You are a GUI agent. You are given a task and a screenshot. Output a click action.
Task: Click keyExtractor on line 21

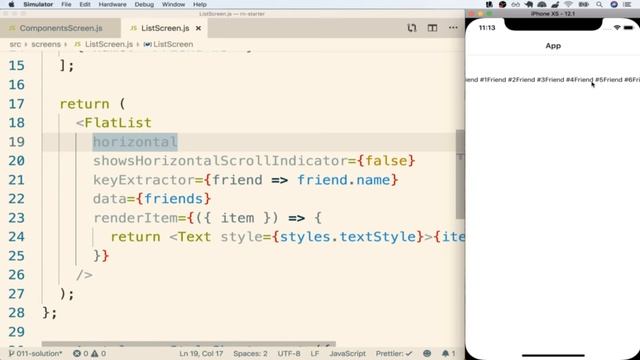(x=143, y=180)
